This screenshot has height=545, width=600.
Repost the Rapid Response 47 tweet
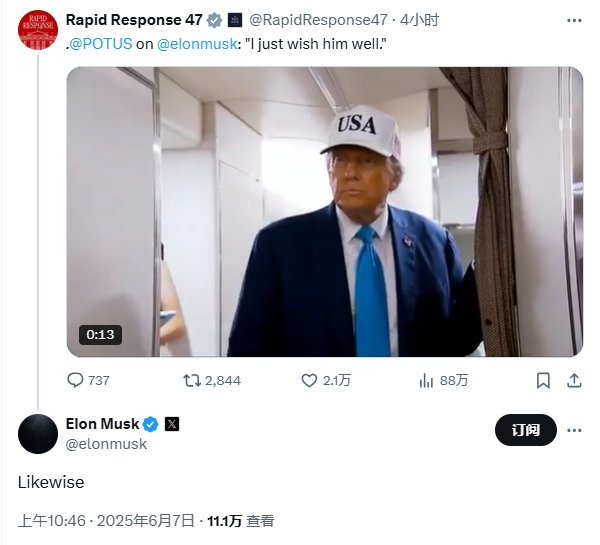[192, 380]
